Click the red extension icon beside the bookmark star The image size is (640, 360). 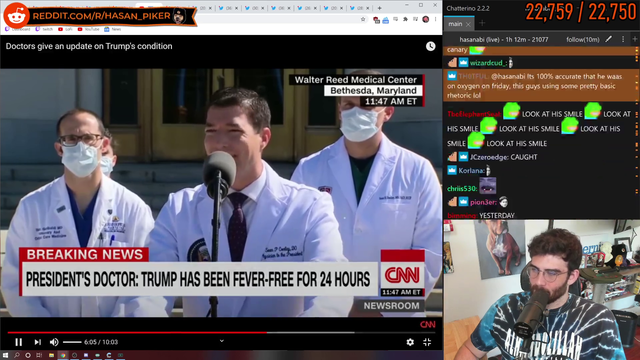(x=376, y=20)
